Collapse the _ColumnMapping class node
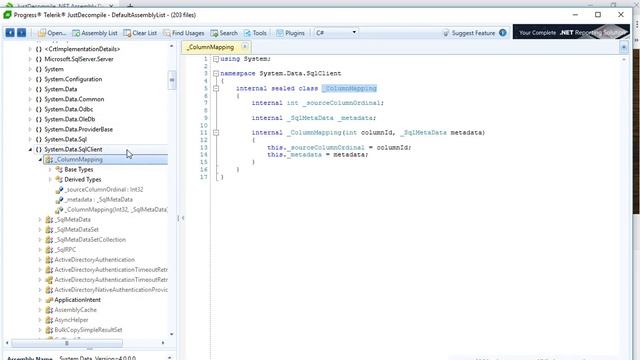The image size is (640, 360). click(40, 160)
